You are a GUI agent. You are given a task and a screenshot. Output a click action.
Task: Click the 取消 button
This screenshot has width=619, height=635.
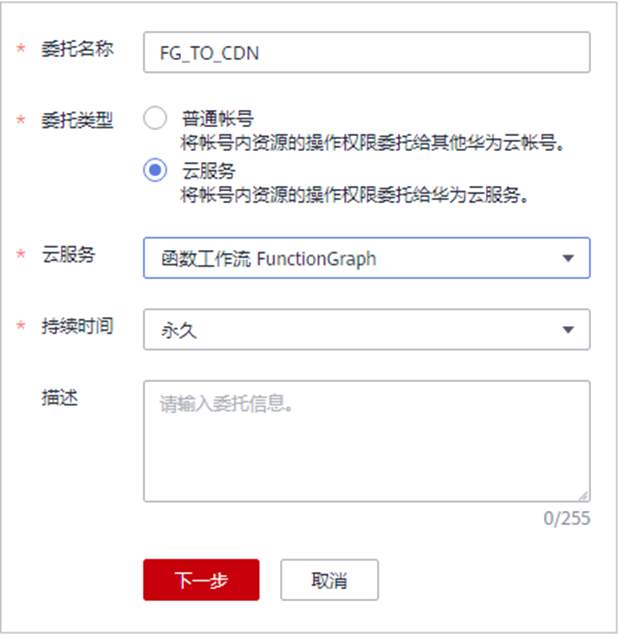pyautogui.click(x=329, y=580)
